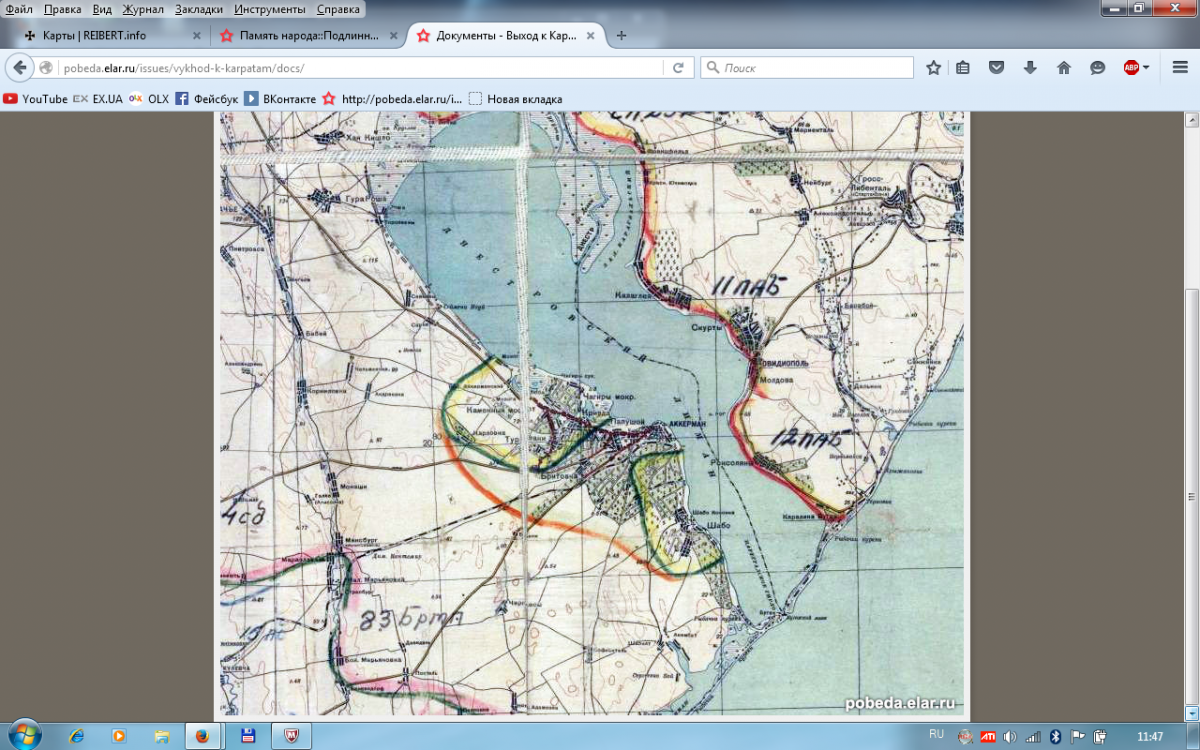Open the network signal tray icon

coord(1033,737)
